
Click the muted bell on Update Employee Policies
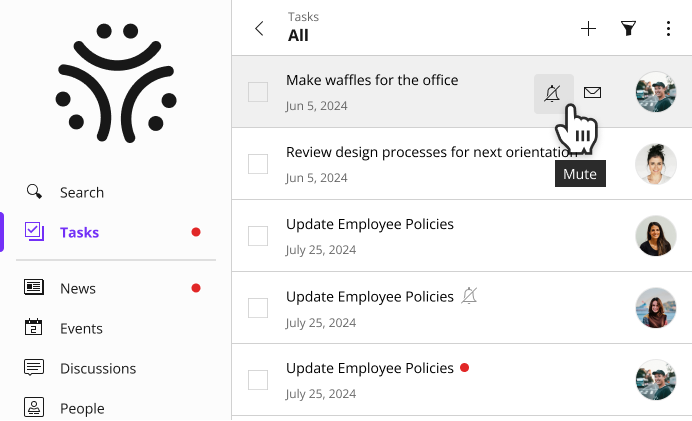click(470, 296)
